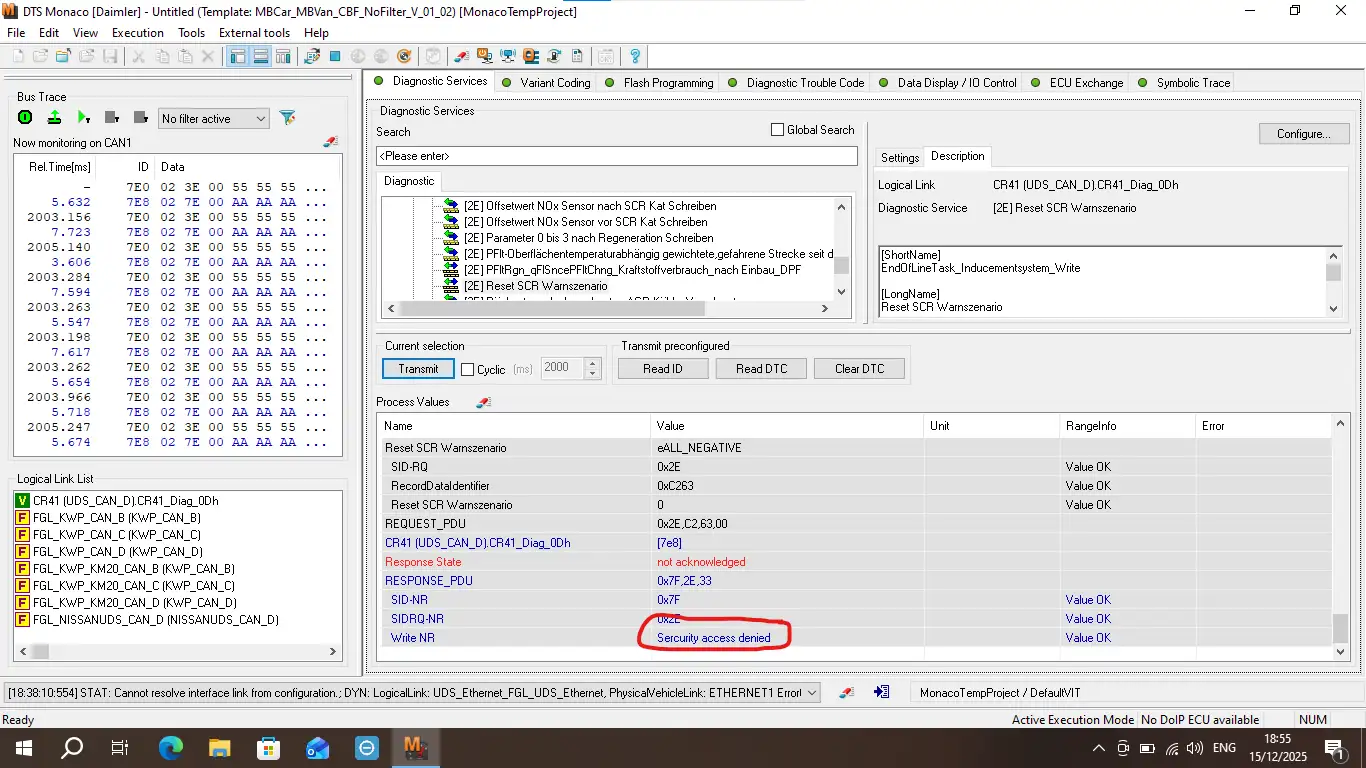Expand the status bar message dropdown
The height and width of the screenshot is (768, 1366).
812,692
